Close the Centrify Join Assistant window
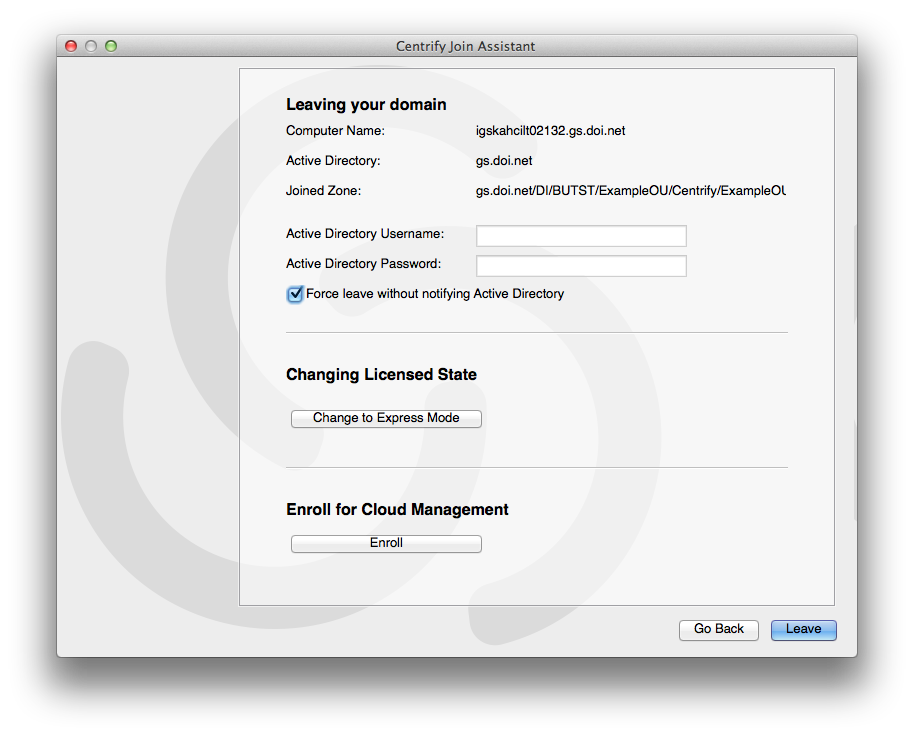 (71, 46)
